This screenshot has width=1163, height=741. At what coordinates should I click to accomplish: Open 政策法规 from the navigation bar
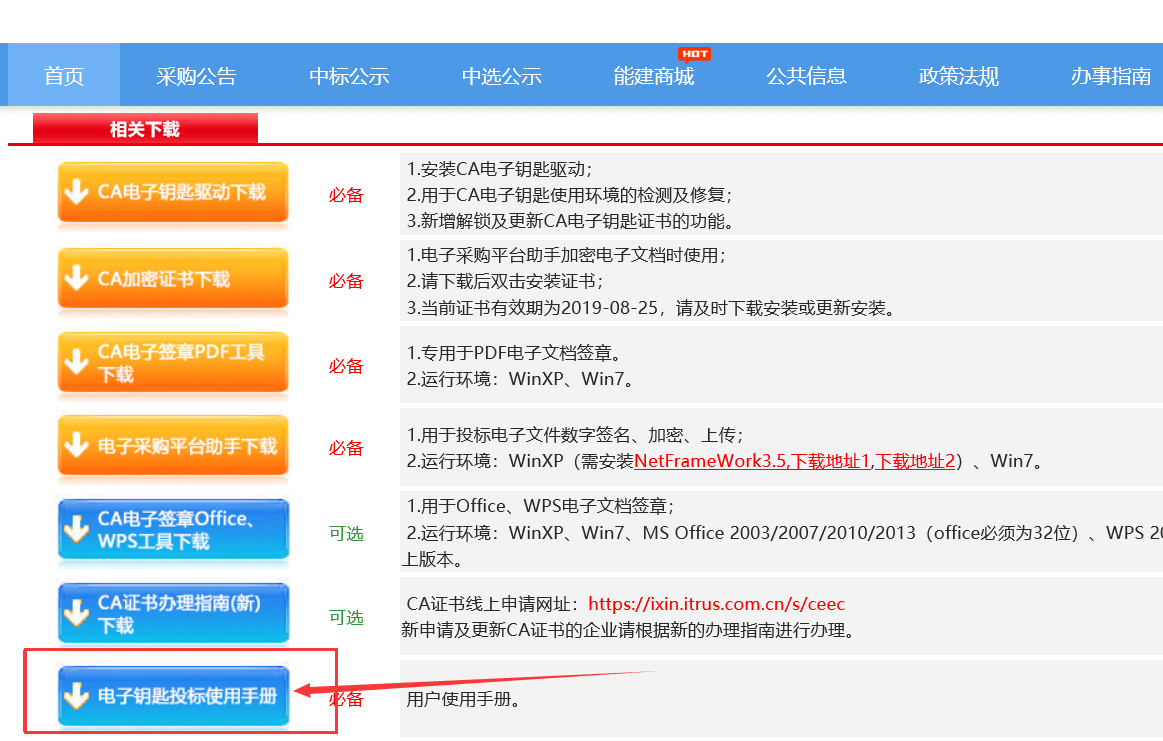[x=959, y=77]
